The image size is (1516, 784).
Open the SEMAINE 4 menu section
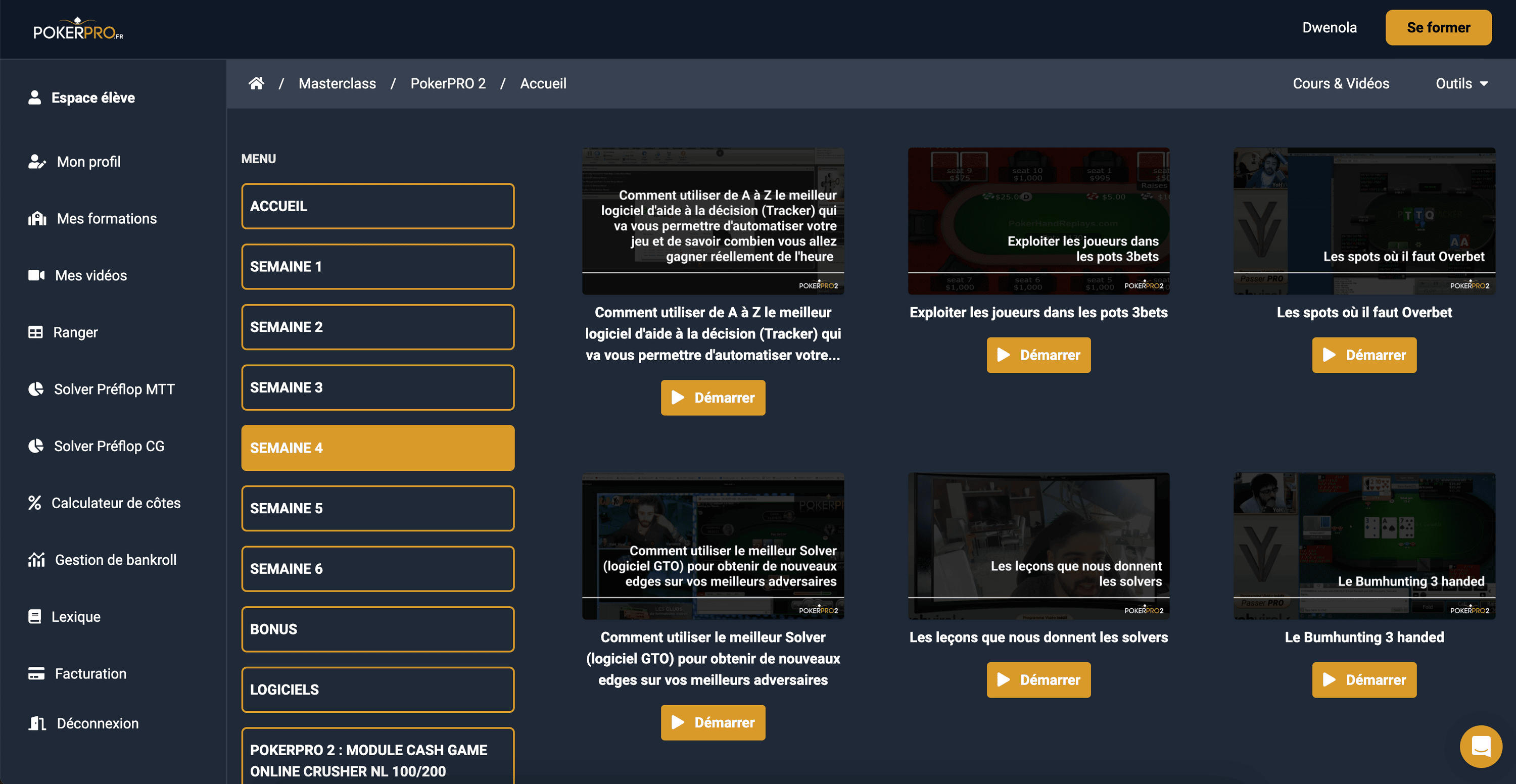(x=377, y=448)
